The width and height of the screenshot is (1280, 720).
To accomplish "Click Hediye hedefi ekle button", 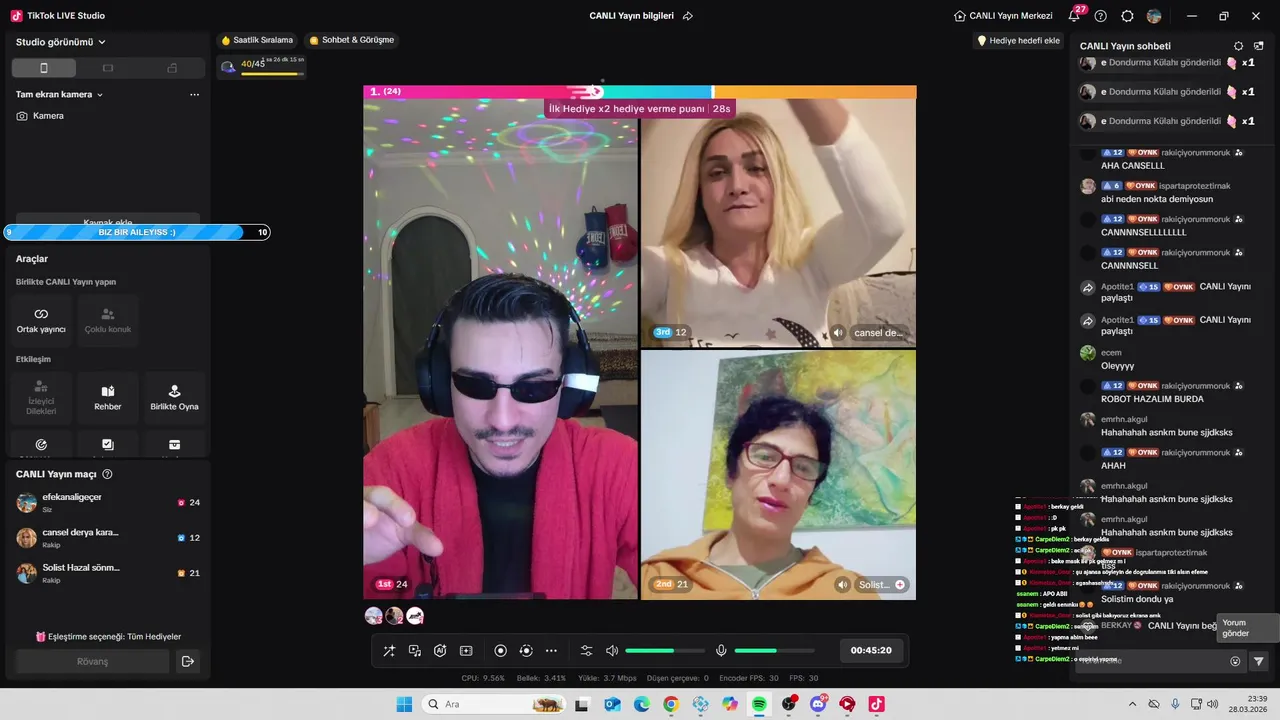I will [x=1018, y=41].
